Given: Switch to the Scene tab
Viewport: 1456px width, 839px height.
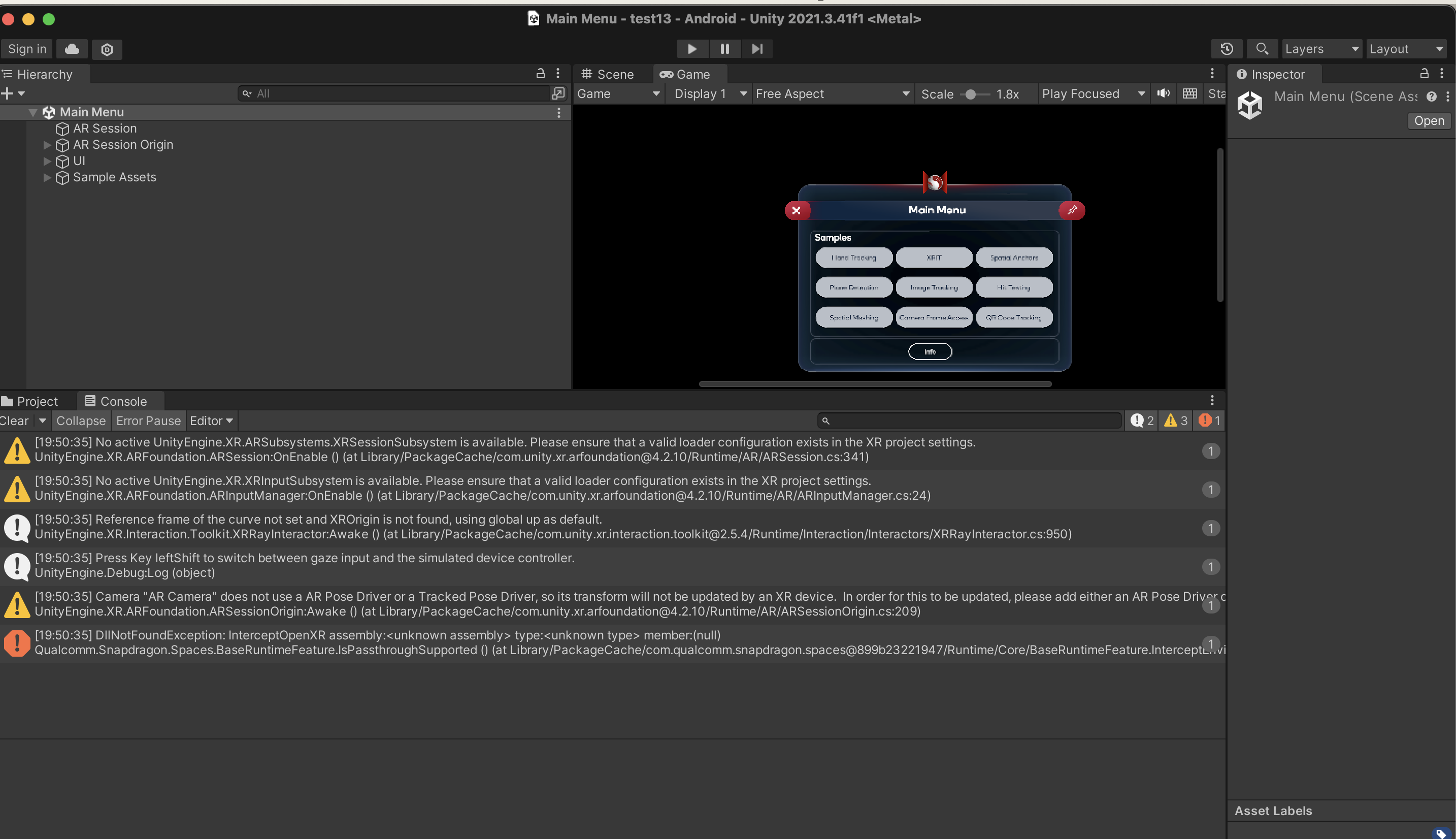Looking at the screenshot, I should [608, 74].
